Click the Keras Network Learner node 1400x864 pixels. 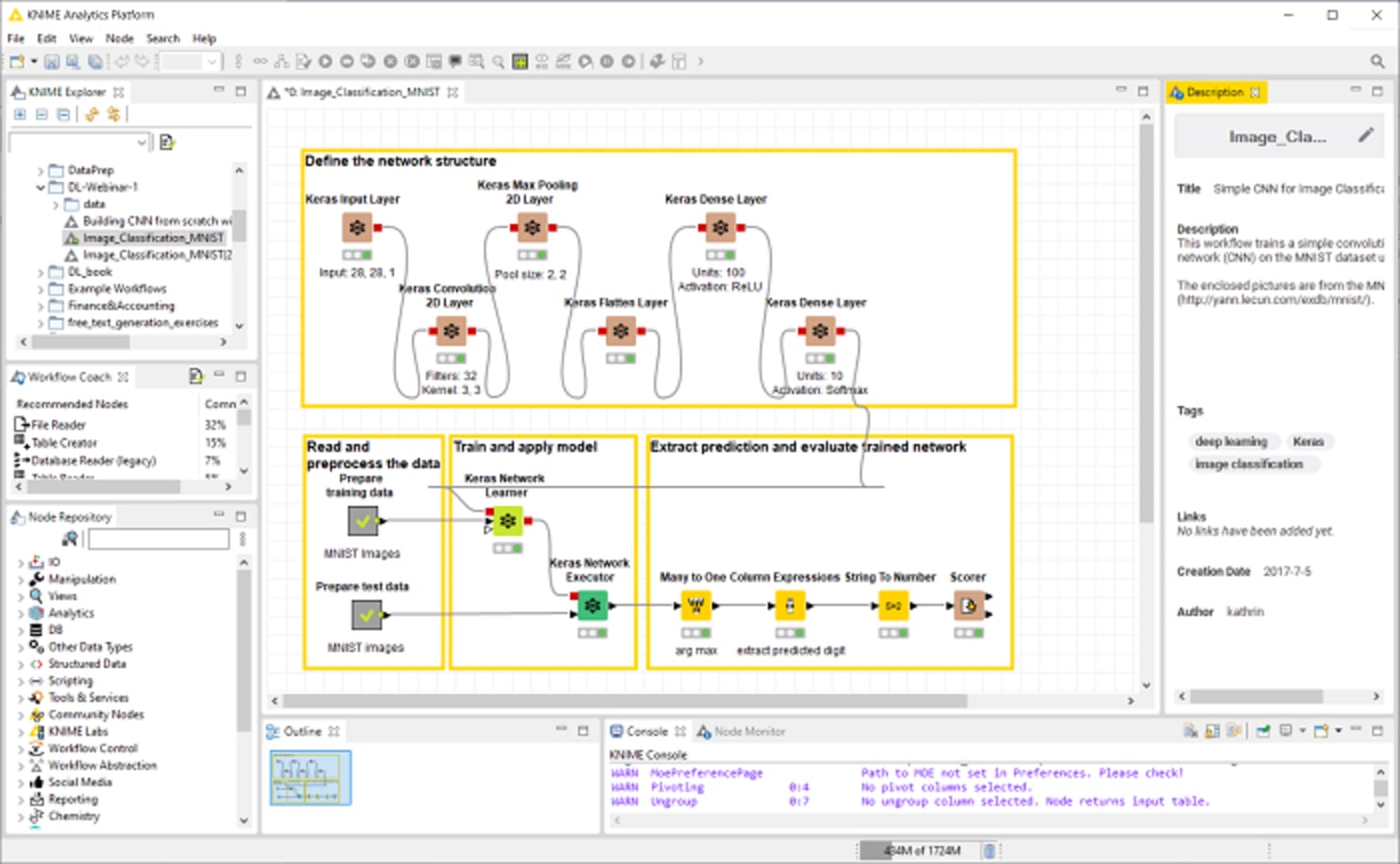click(509, 521)
